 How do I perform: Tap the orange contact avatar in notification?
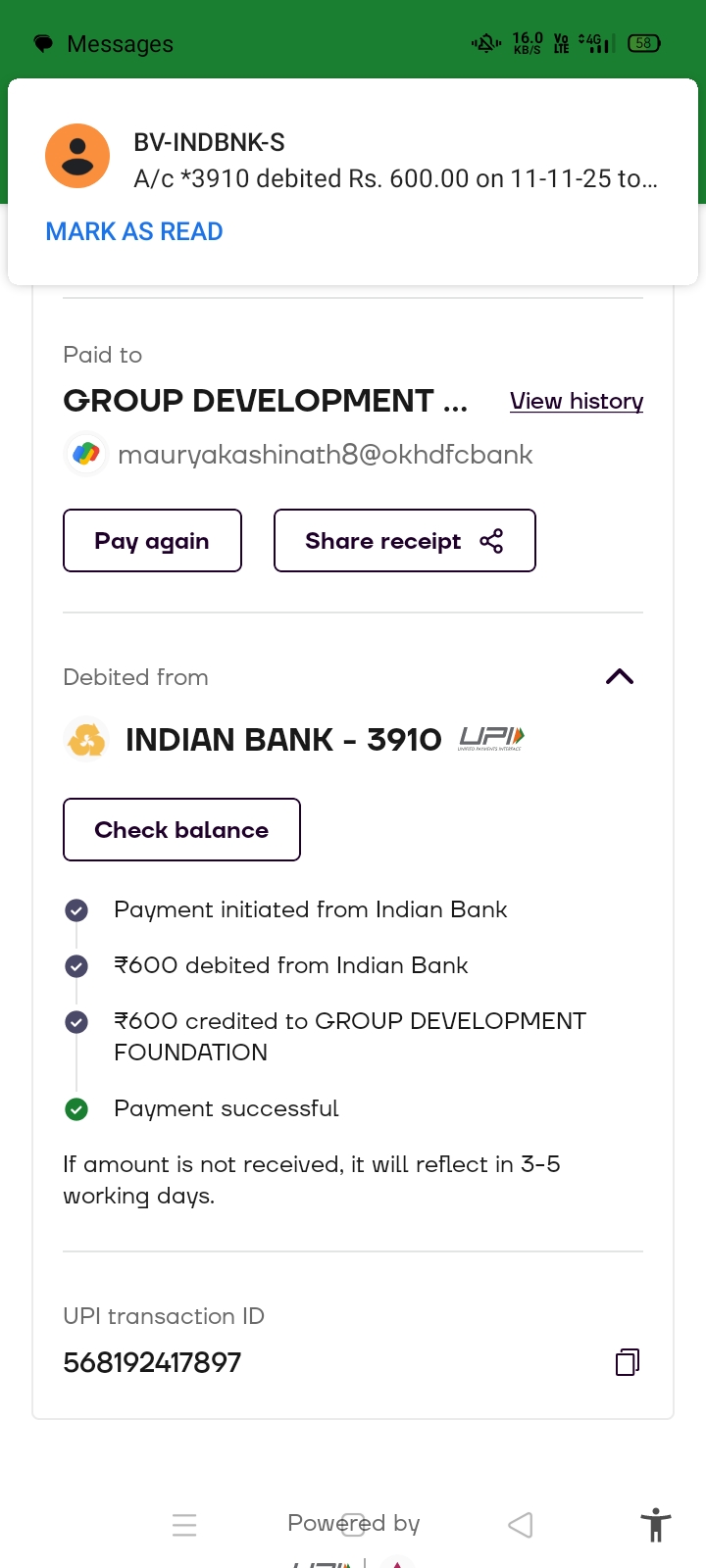coord(77,156)
